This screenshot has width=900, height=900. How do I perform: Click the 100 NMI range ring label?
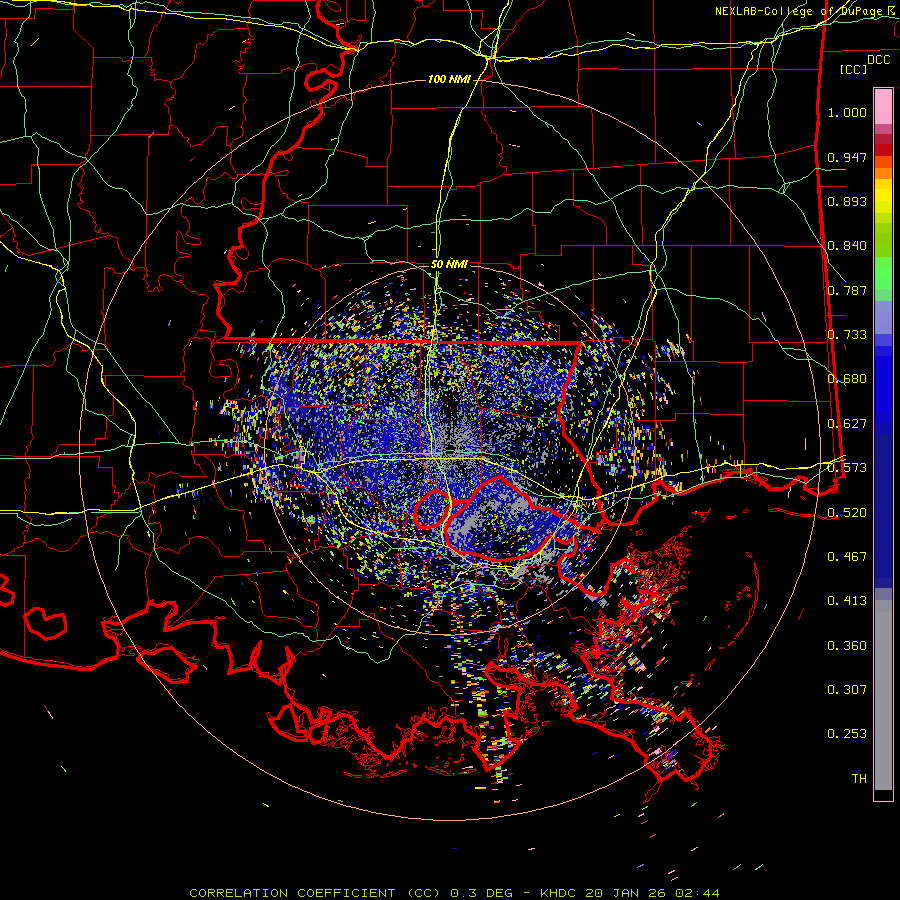click(x=449, y=79)
